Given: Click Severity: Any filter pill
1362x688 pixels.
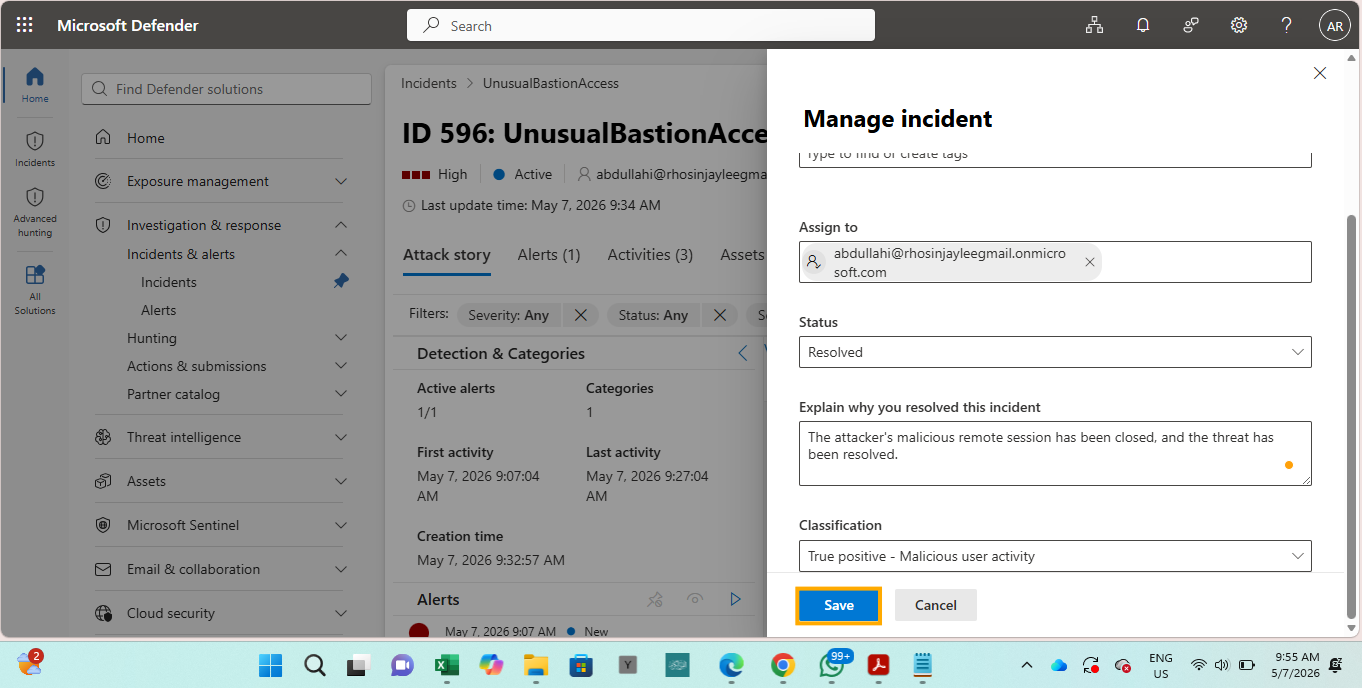Looking at the screenshot, I should point(508,315).
